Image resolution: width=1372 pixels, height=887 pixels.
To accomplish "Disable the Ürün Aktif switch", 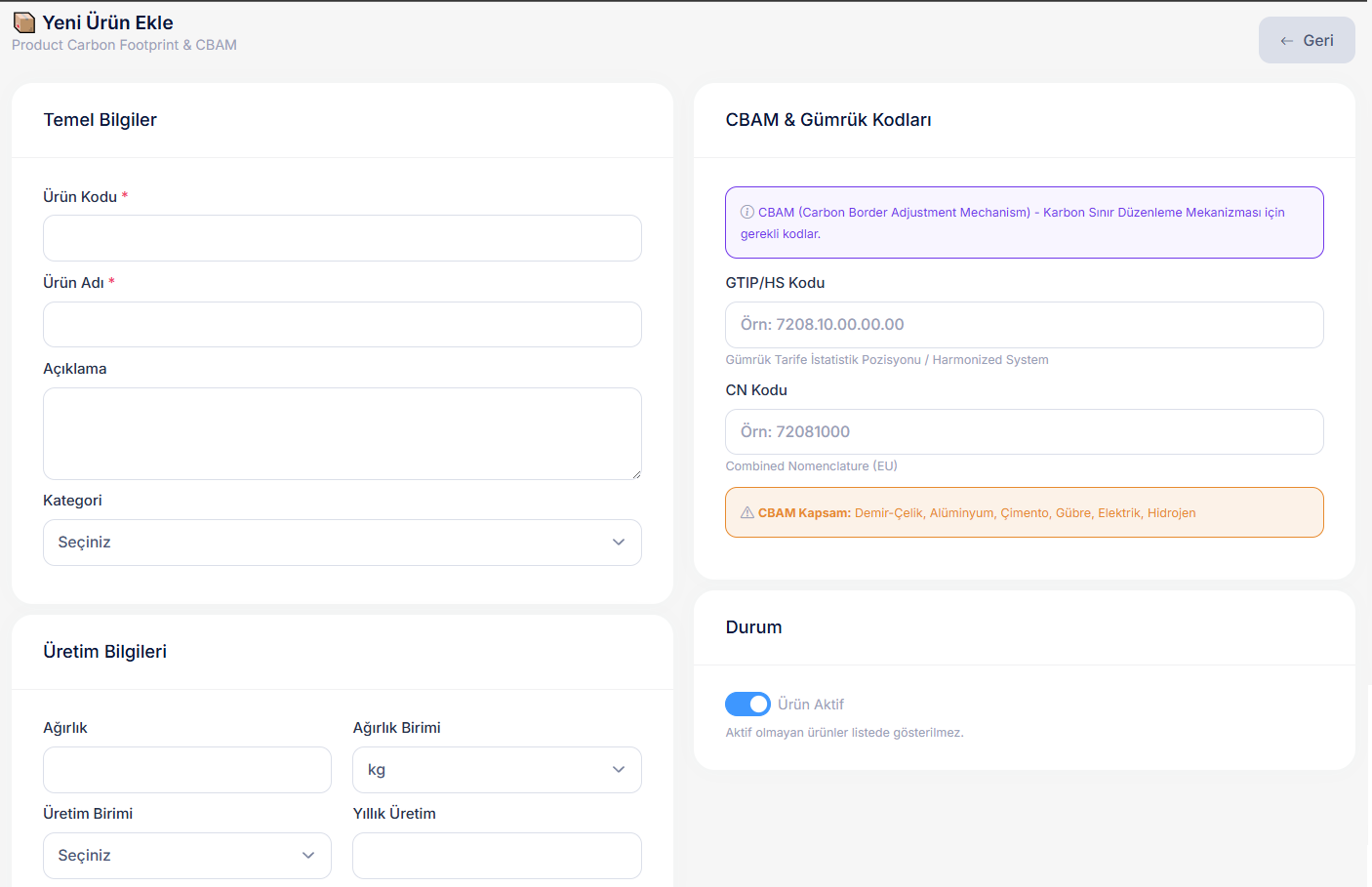I will (747, 704).
